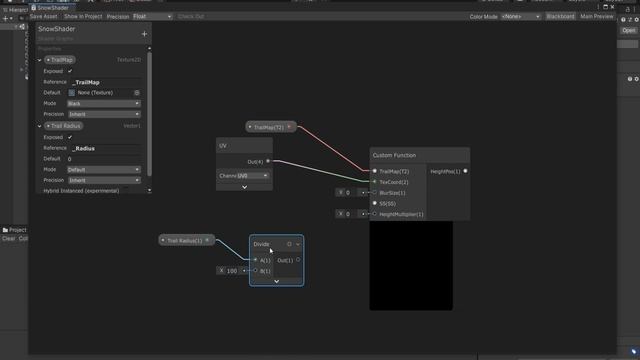Select the Custom Function node title
This screenshot has height=360, width=640.
tap(394, 155)
